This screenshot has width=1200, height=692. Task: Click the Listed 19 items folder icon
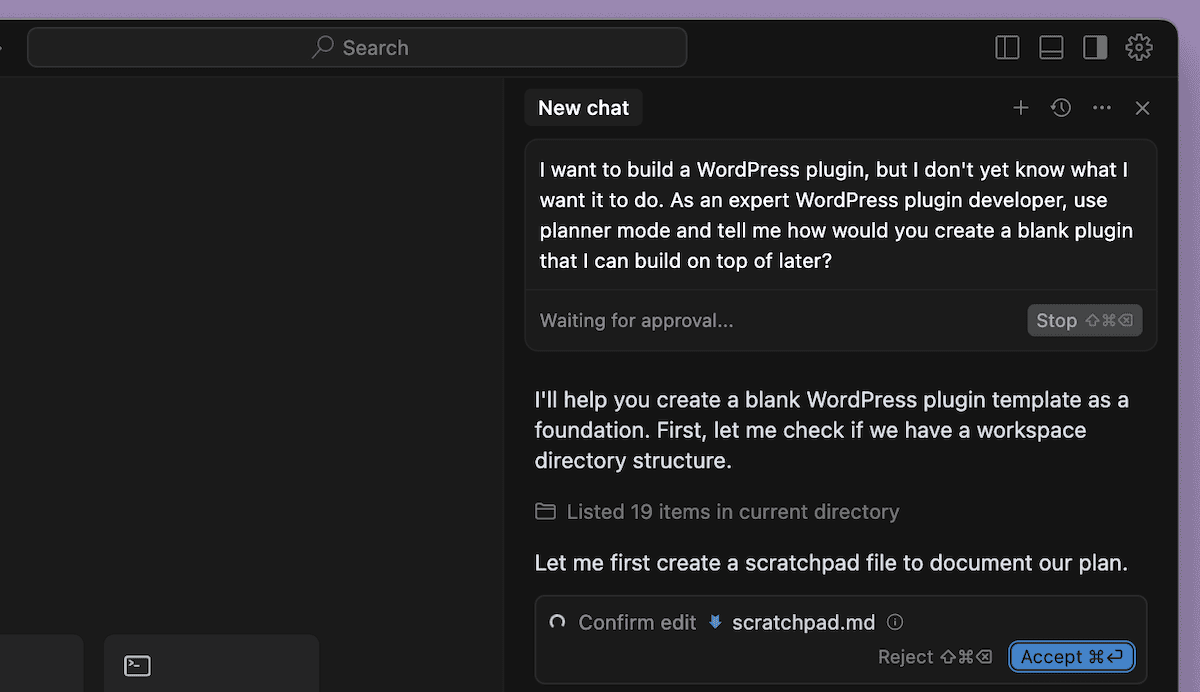[x=545, y=511]
